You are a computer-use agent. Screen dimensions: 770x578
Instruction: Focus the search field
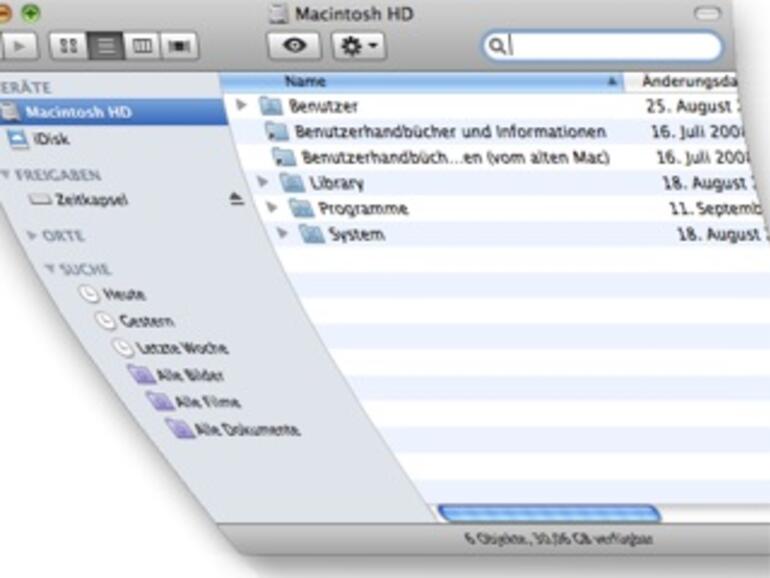click(602, 46)
